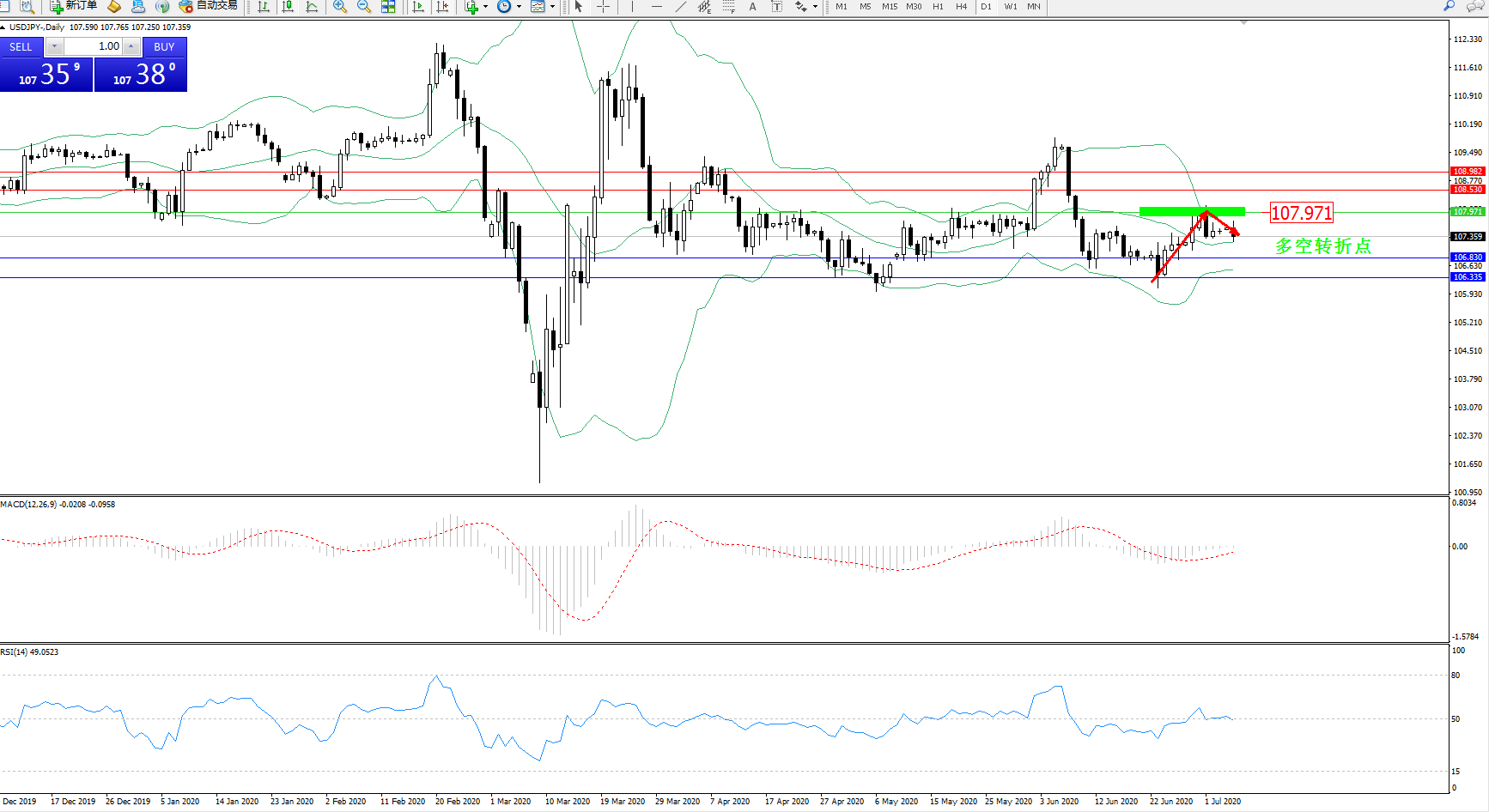The width and height of the screenshot is (1489, 812).
Task: Tile chart windows with the grid icon
Action: click(388, 7)
